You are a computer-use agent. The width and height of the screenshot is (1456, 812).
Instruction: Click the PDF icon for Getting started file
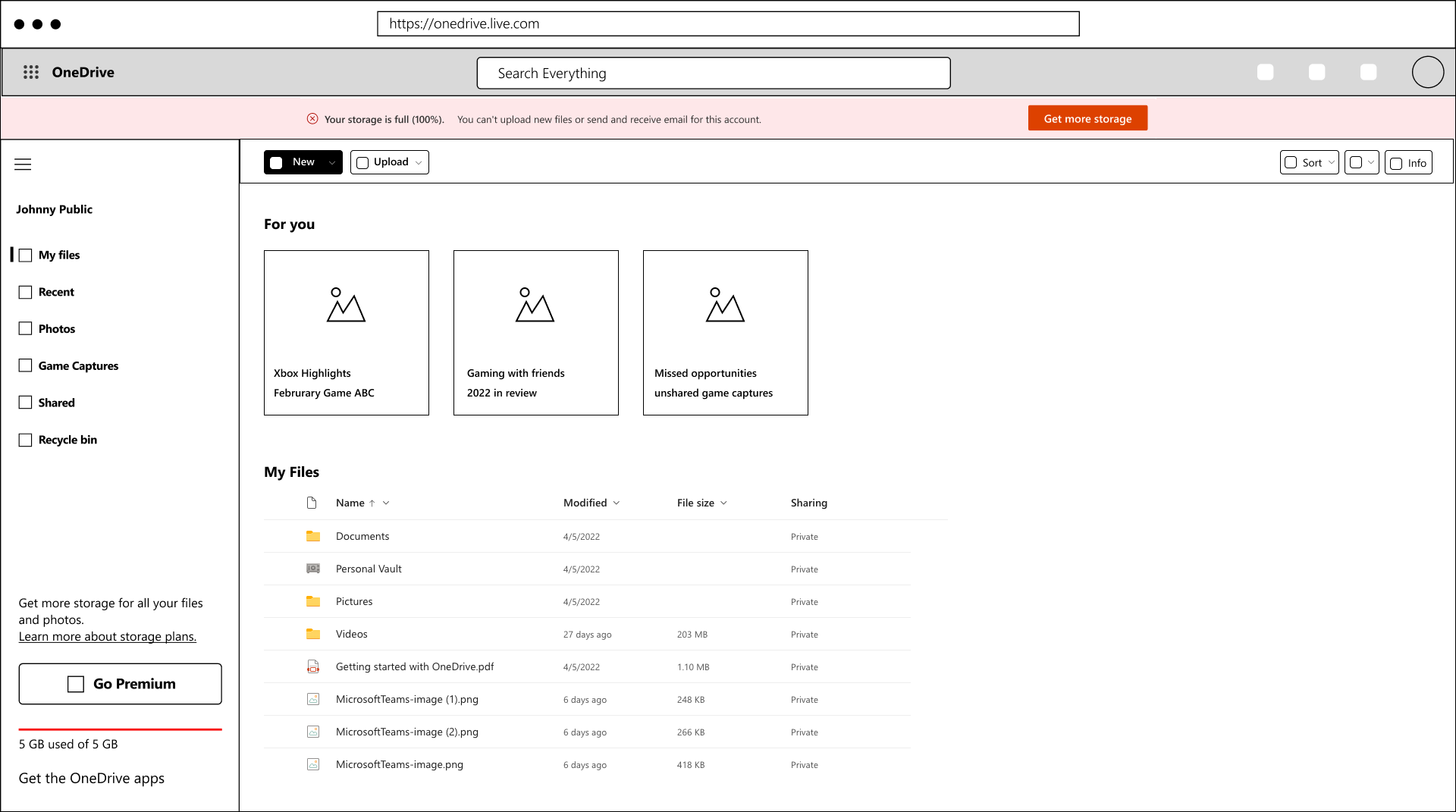(x=313, y=666)
